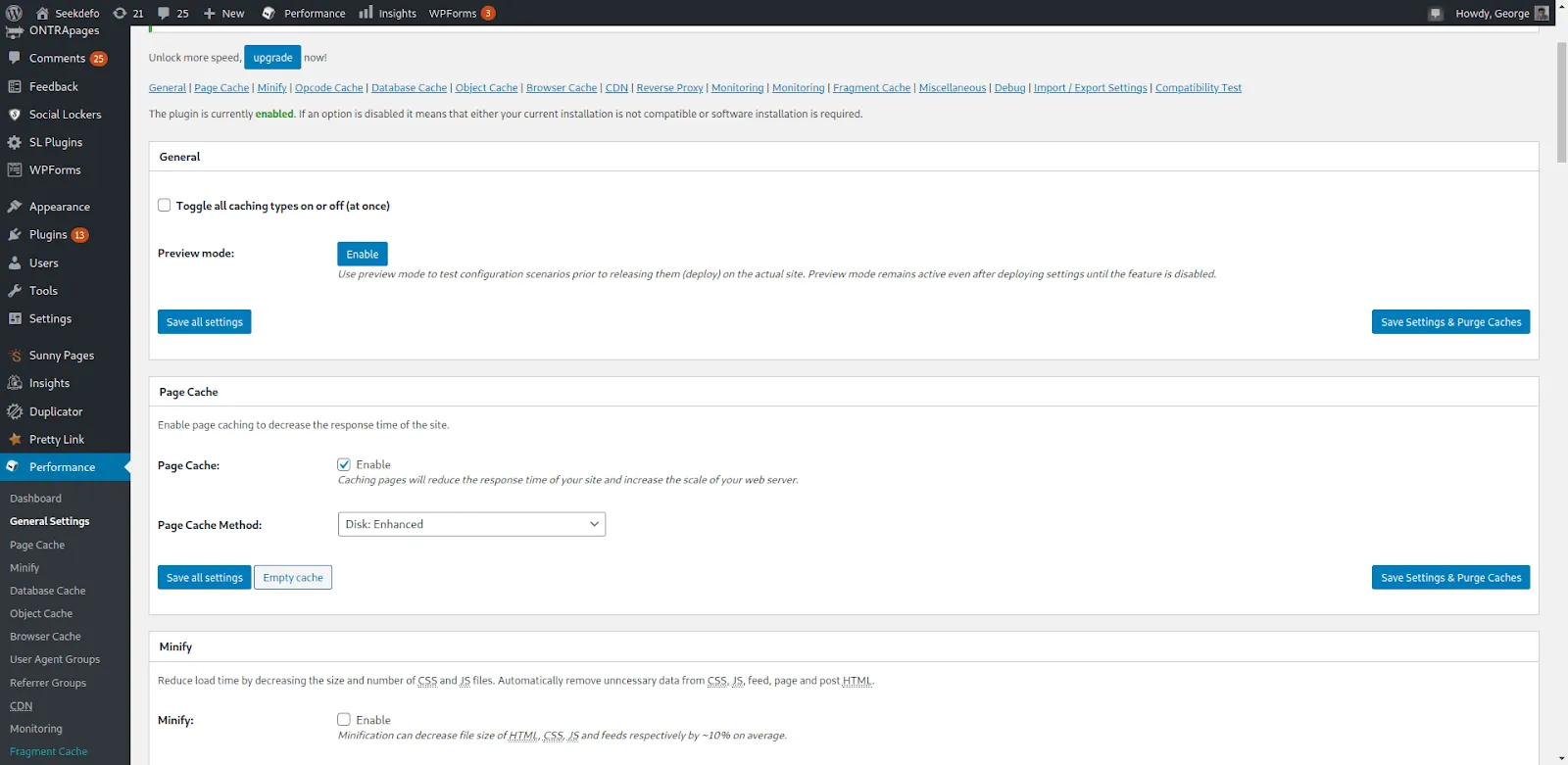1568x765 pixels.
Task: Click the Insights sidebar icon
Action: click(x=15, y=383)
